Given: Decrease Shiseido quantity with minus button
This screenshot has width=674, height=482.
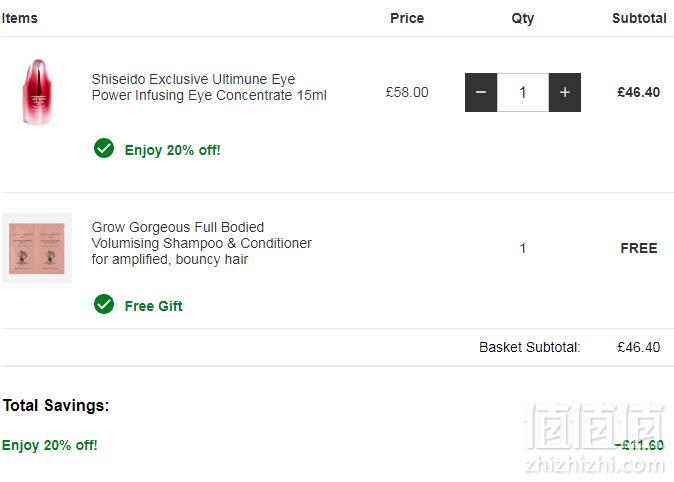Looking at the screenshot, I should [x=481, y=92].
